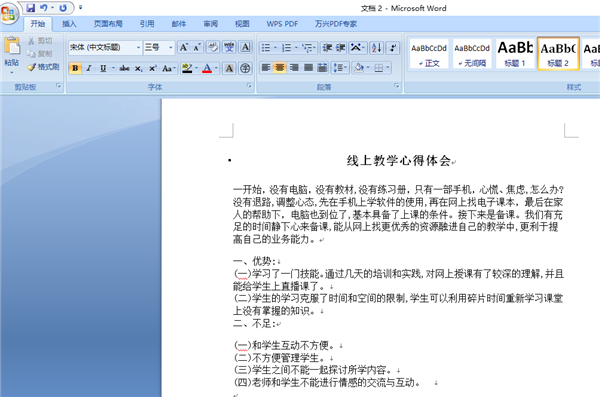Apply the 标题 1 style

[x=515, y=54]
